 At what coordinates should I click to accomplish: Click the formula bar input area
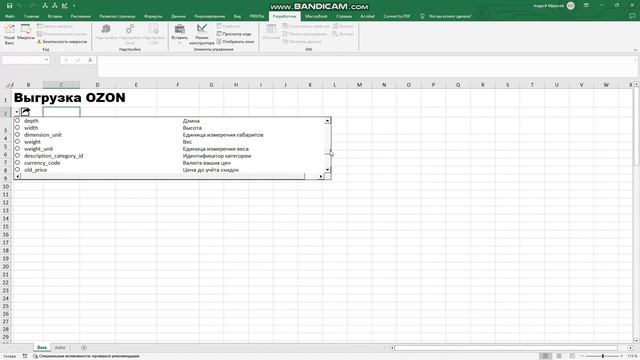coord(365,67)
